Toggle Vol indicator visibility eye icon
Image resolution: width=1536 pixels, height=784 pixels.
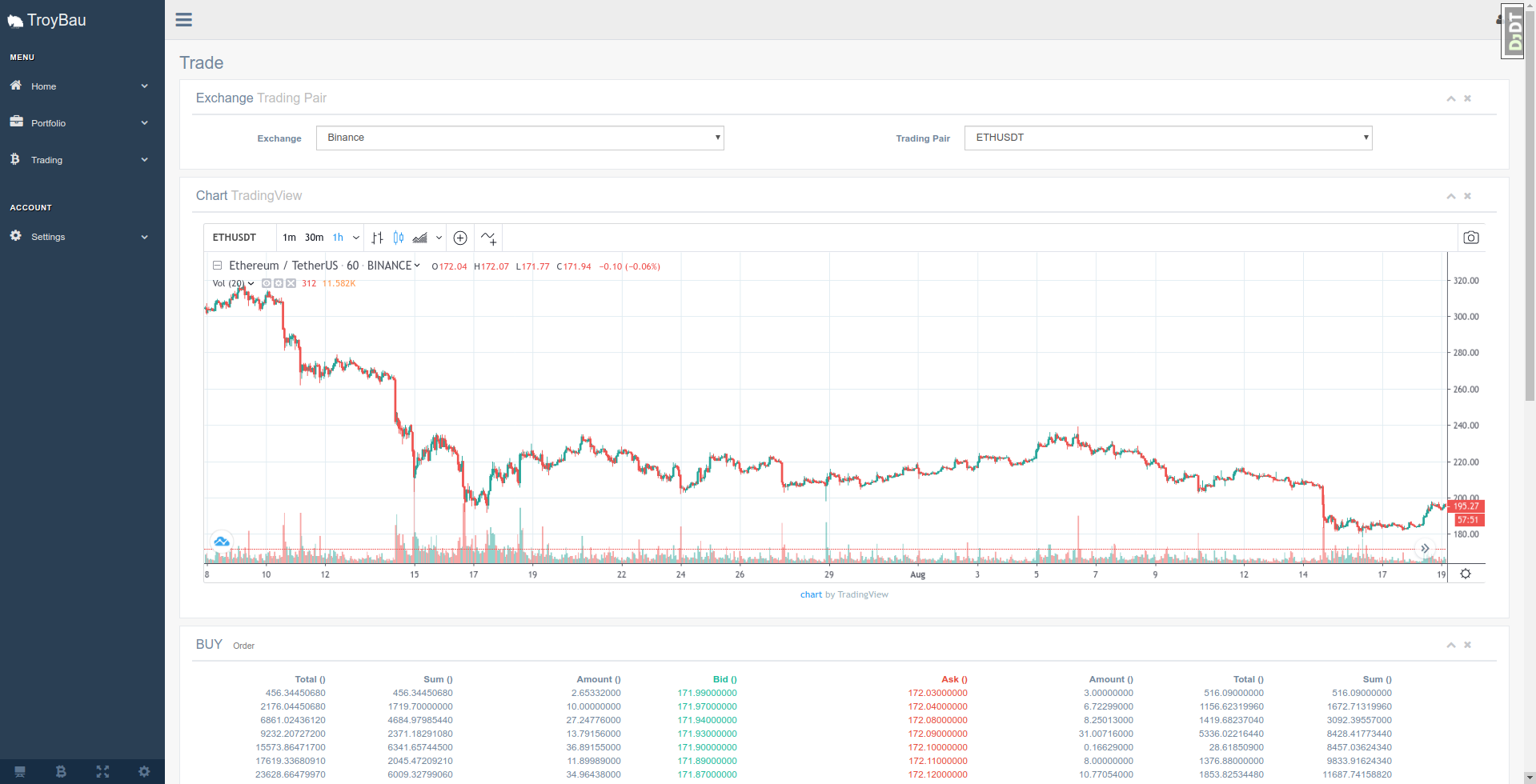(267, 283)
